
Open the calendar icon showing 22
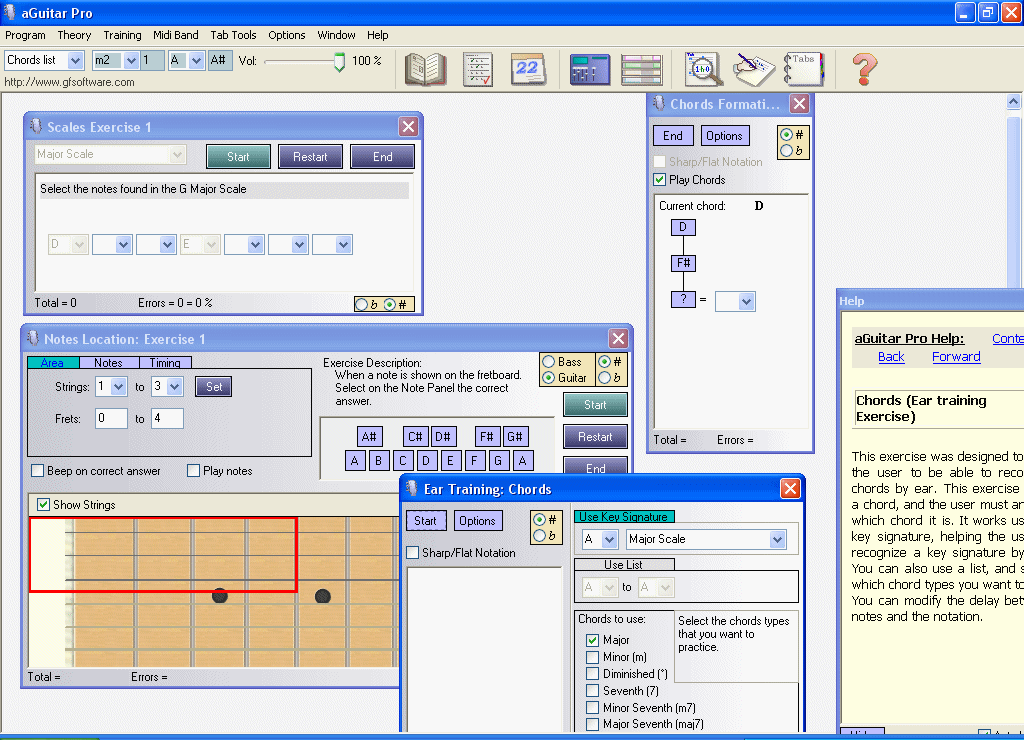click(528, 70)
